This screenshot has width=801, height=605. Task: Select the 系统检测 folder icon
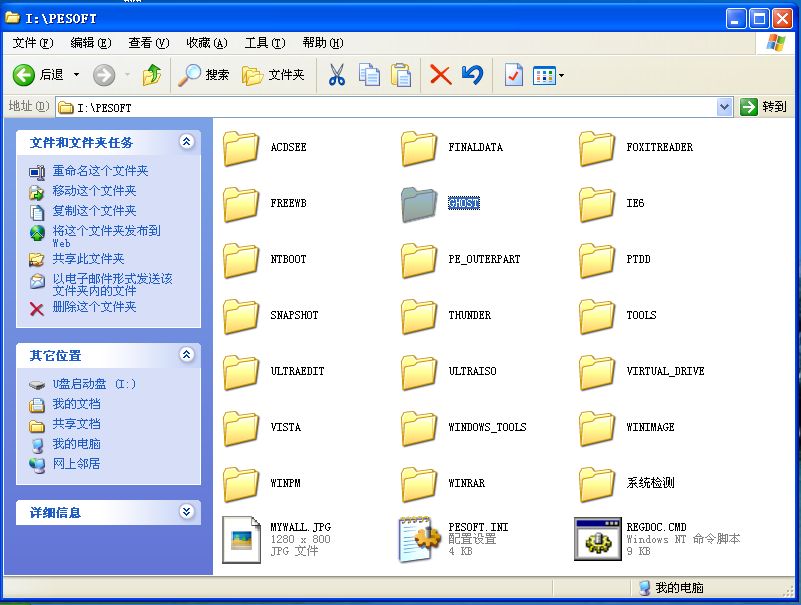coord(597,484)
